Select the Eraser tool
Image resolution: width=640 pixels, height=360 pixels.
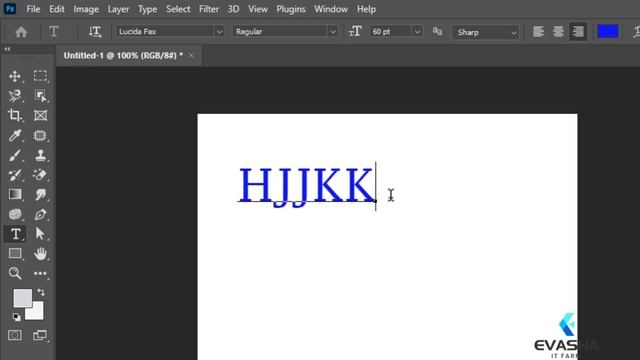(x=40, y=175)
